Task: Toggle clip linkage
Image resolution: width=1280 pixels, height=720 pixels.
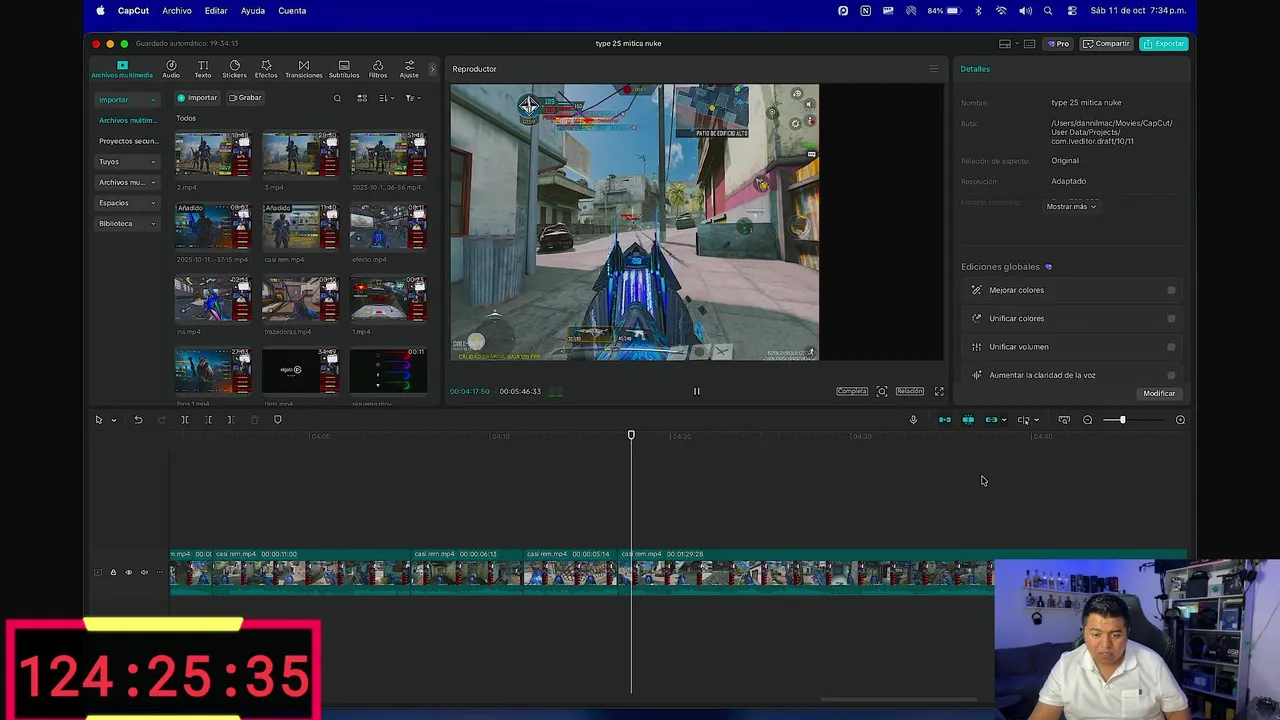Action: (x=991, y=420)
